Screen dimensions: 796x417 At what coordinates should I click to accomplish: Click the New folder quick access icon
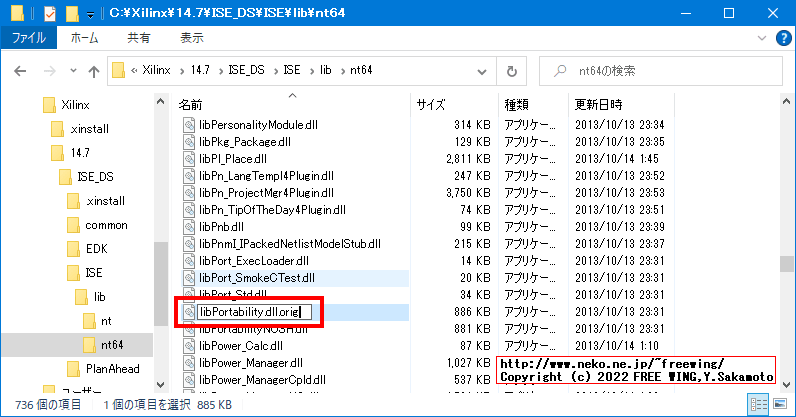point(72,13)
